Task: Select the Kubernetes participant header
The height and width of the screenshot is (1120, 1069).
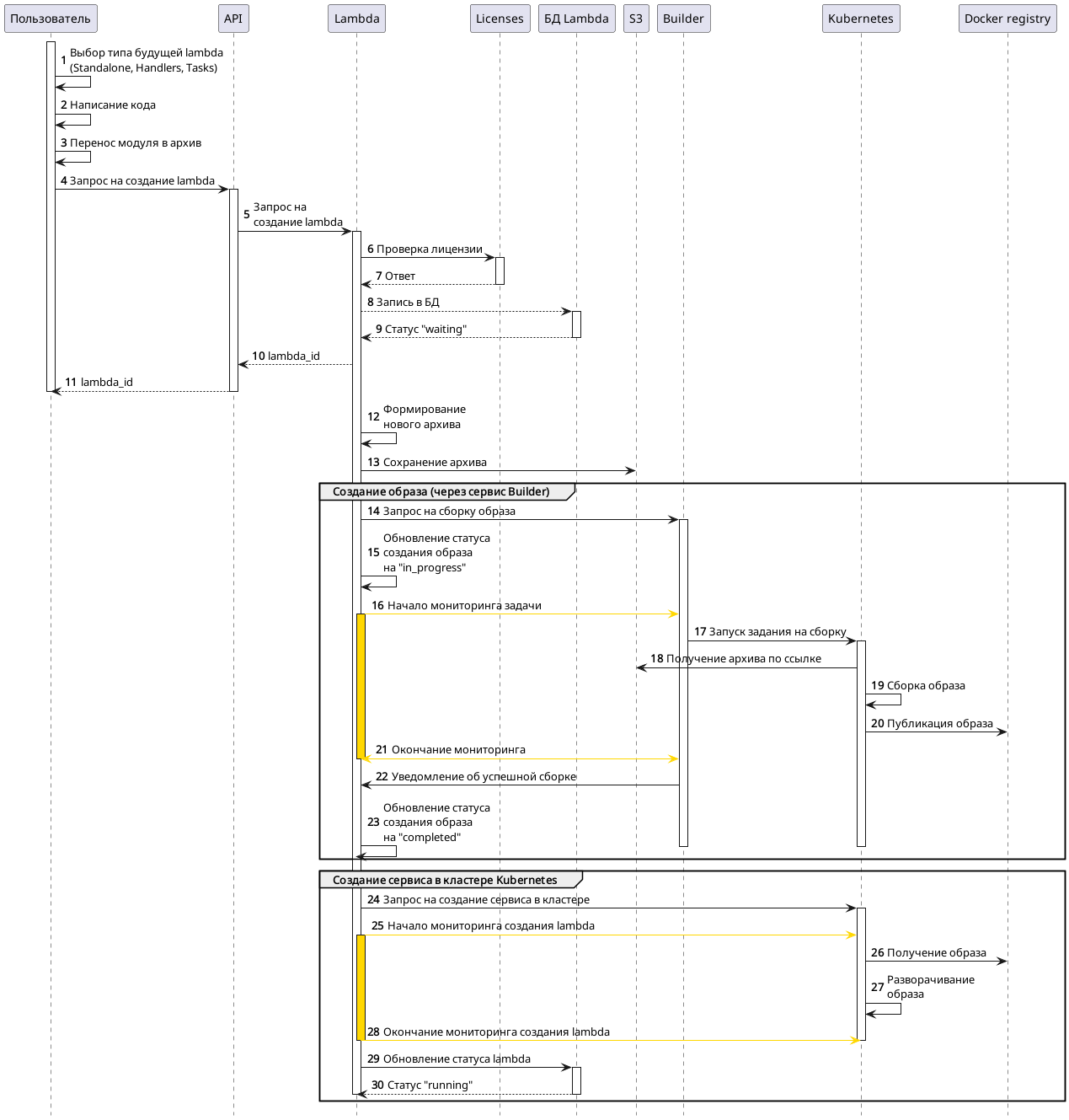Action: (x=861, y=19)
